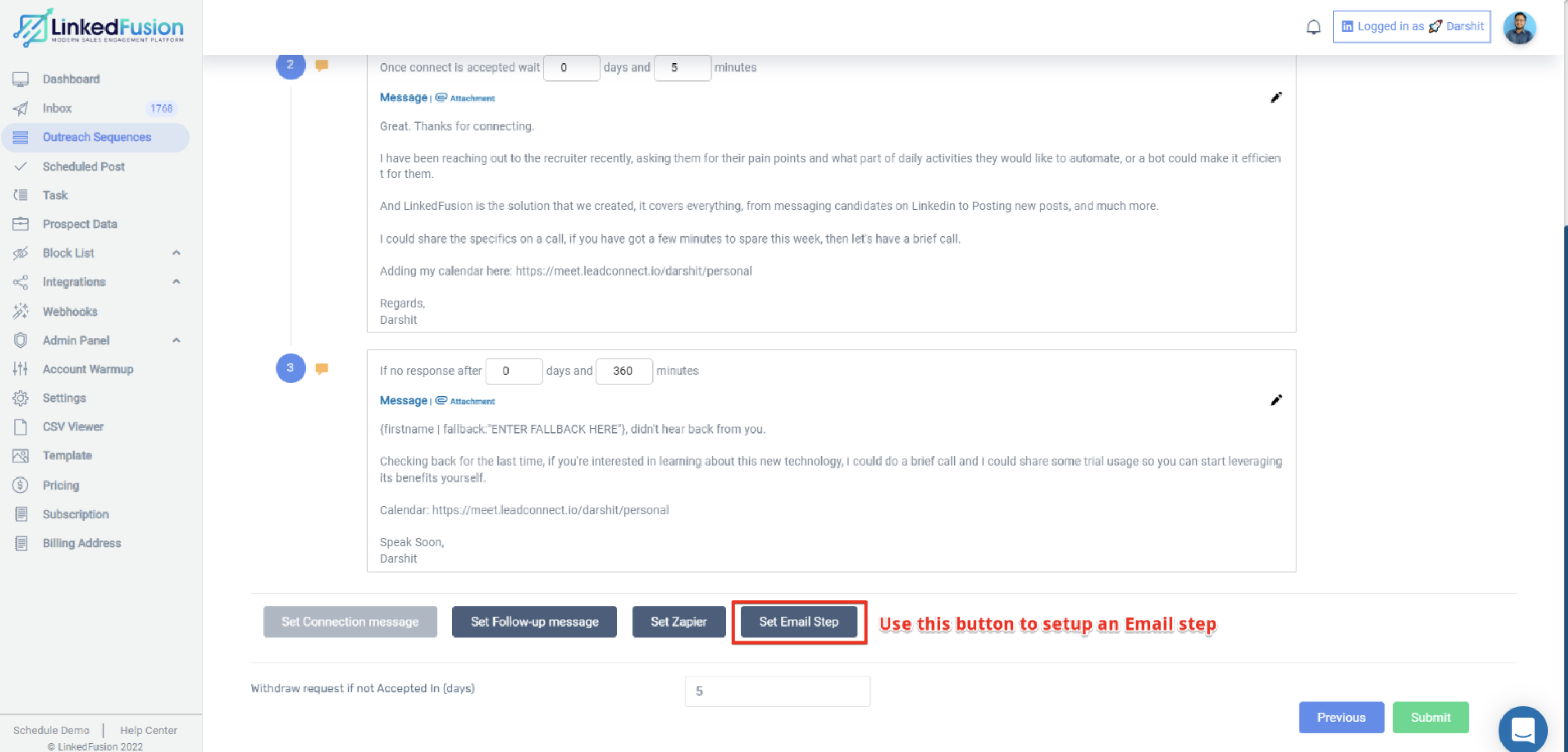Click the Prospect Data icon
This screenshot has height=752, width=1568.
[21, 224]
